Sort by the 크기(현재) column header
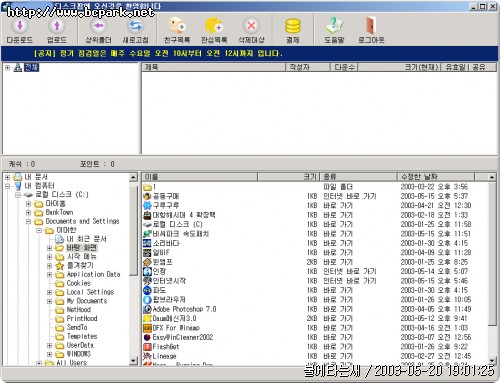The image size is (500, 383). 400,67
